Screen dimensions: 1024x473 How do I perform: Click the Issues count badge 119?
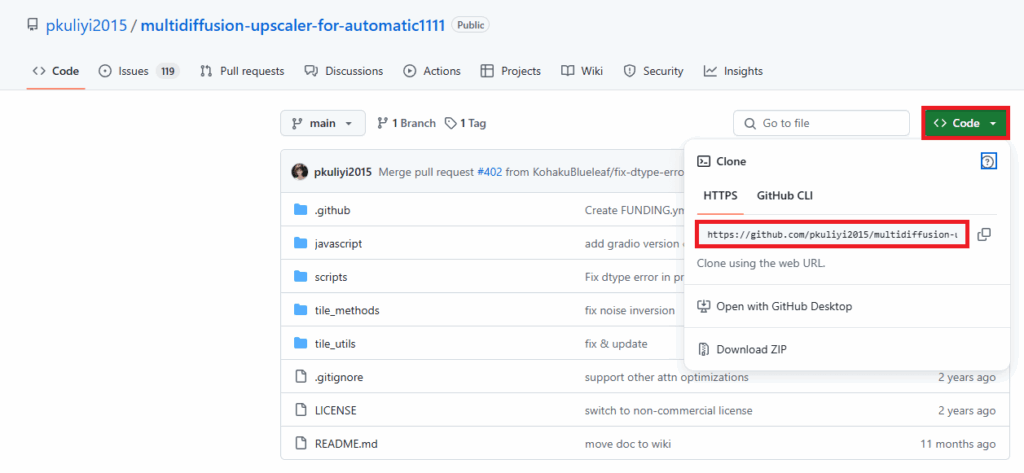[168, 71]
